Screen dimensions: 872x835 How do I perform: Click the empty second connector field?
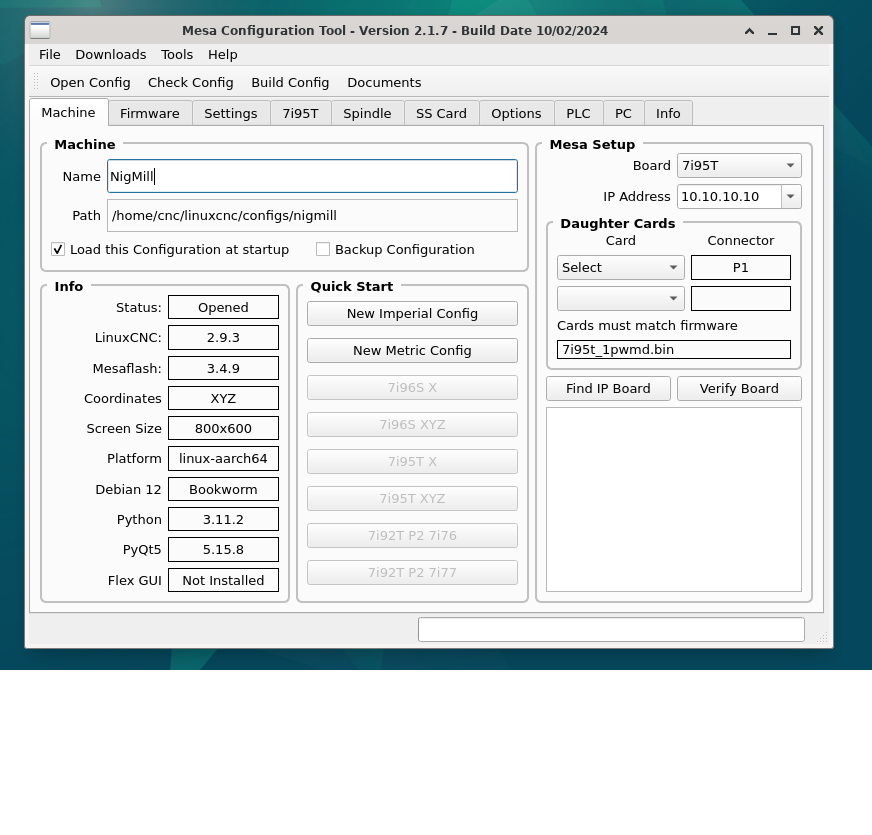pyautogui.click(x=741, y=299)
